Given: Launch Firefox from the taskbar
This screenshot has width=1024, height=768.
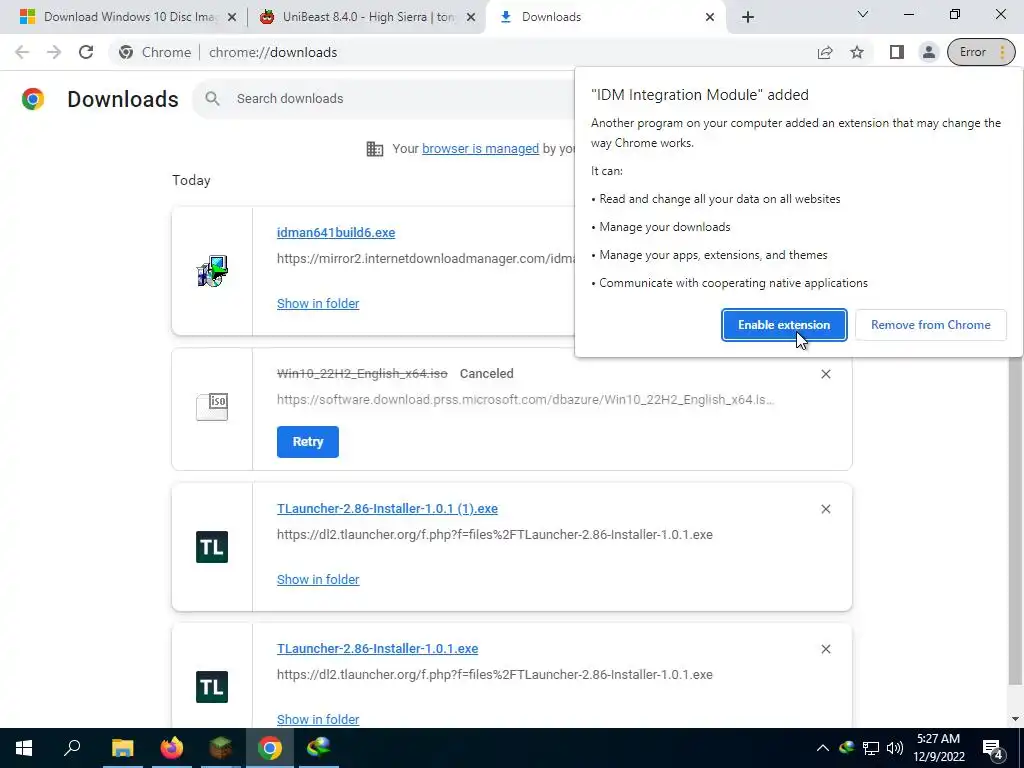Looking at the screenshot, I should coord(172,748).
